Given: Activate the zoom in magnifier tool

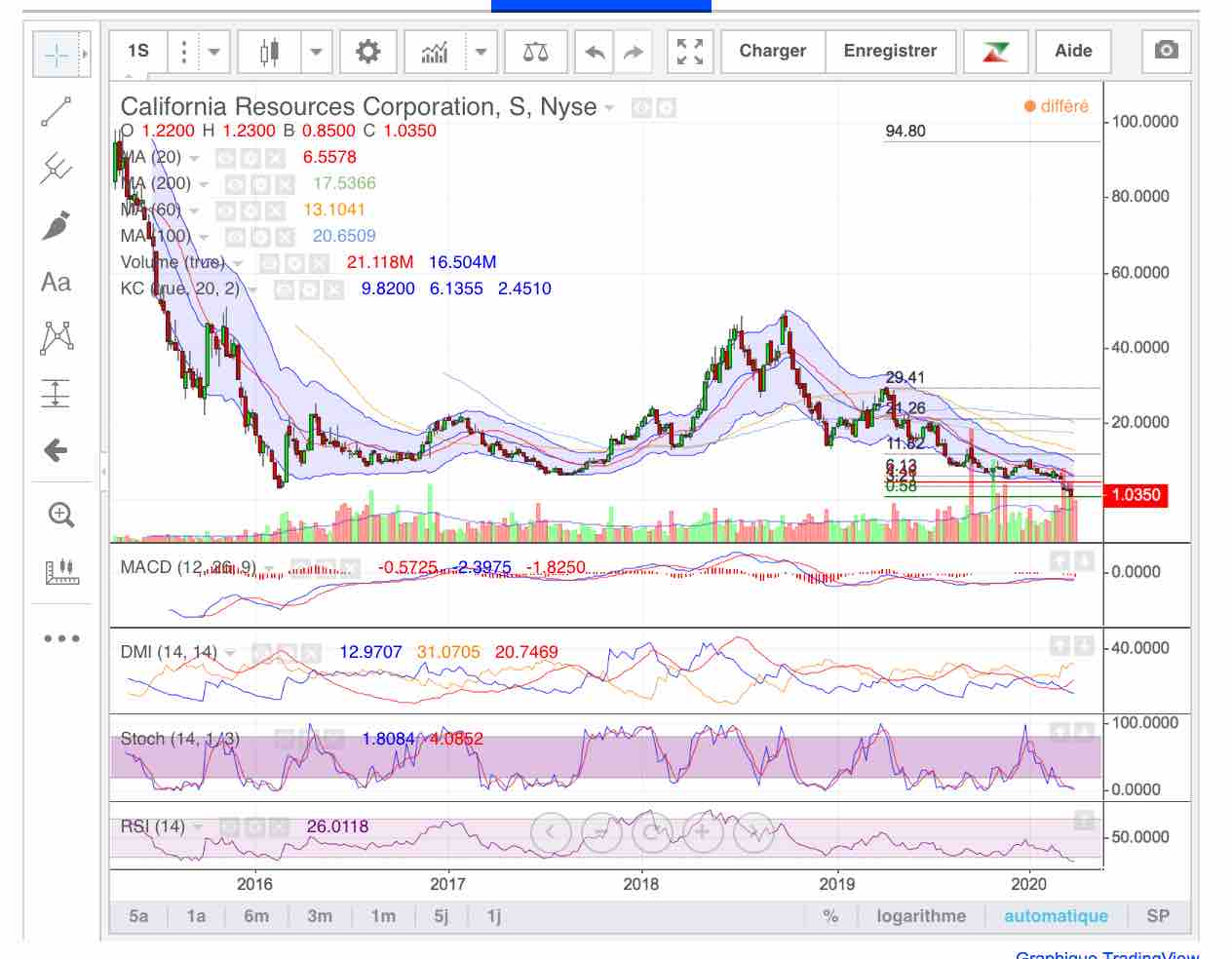Looking at the screenshot, I should pos(61,515).
